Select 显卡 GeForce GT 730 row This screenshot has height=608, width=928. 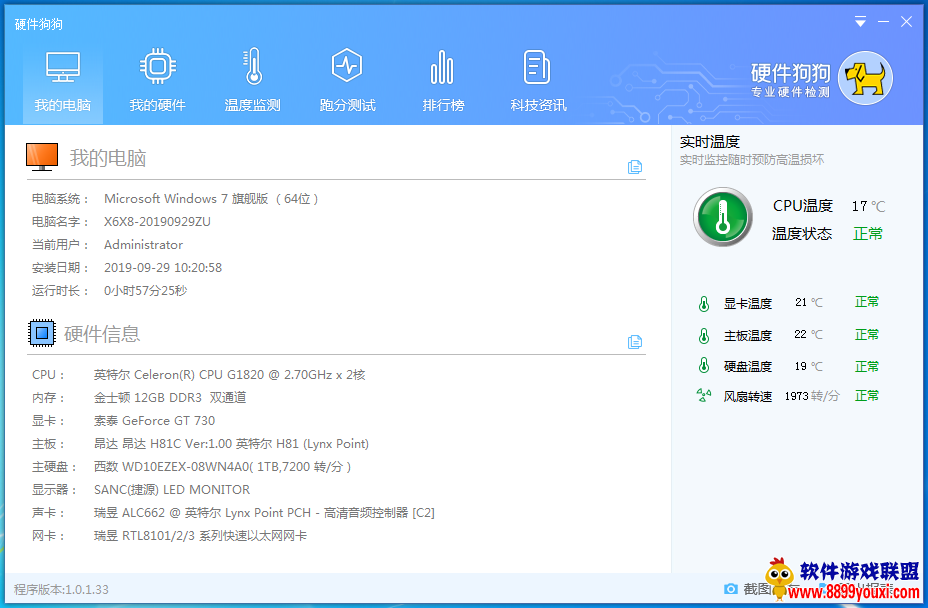pos(123,421)
